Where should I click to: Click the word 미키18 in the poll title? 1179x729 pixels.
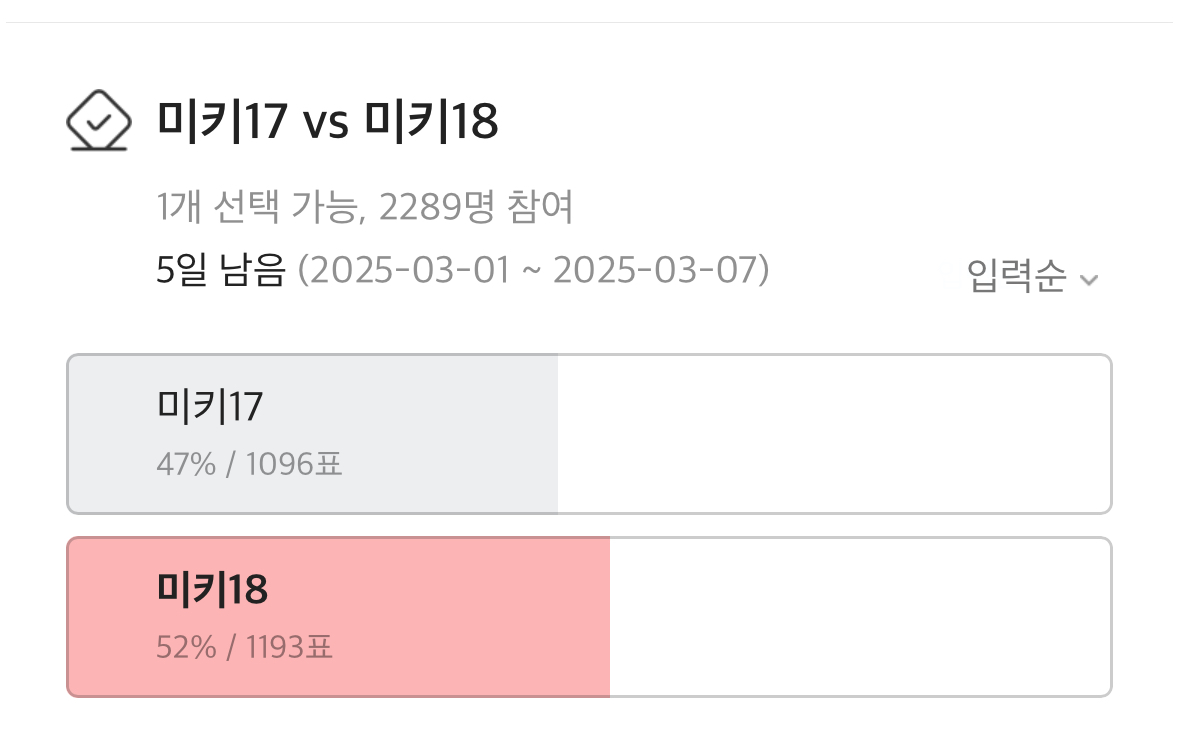[430, 122]
